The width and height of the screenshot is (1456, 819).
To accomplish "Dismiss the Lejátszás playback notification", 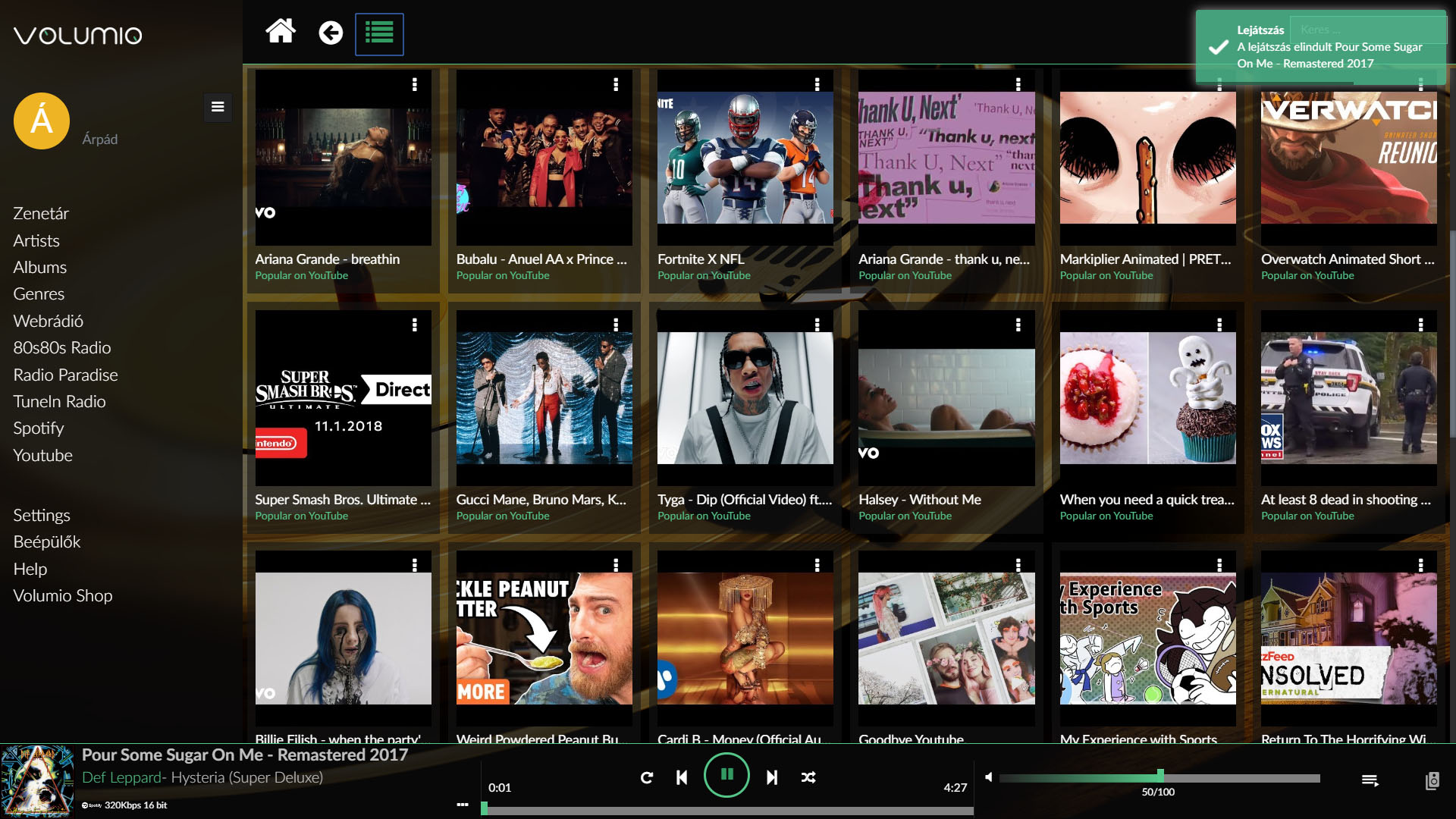I will click(1321, 47).
